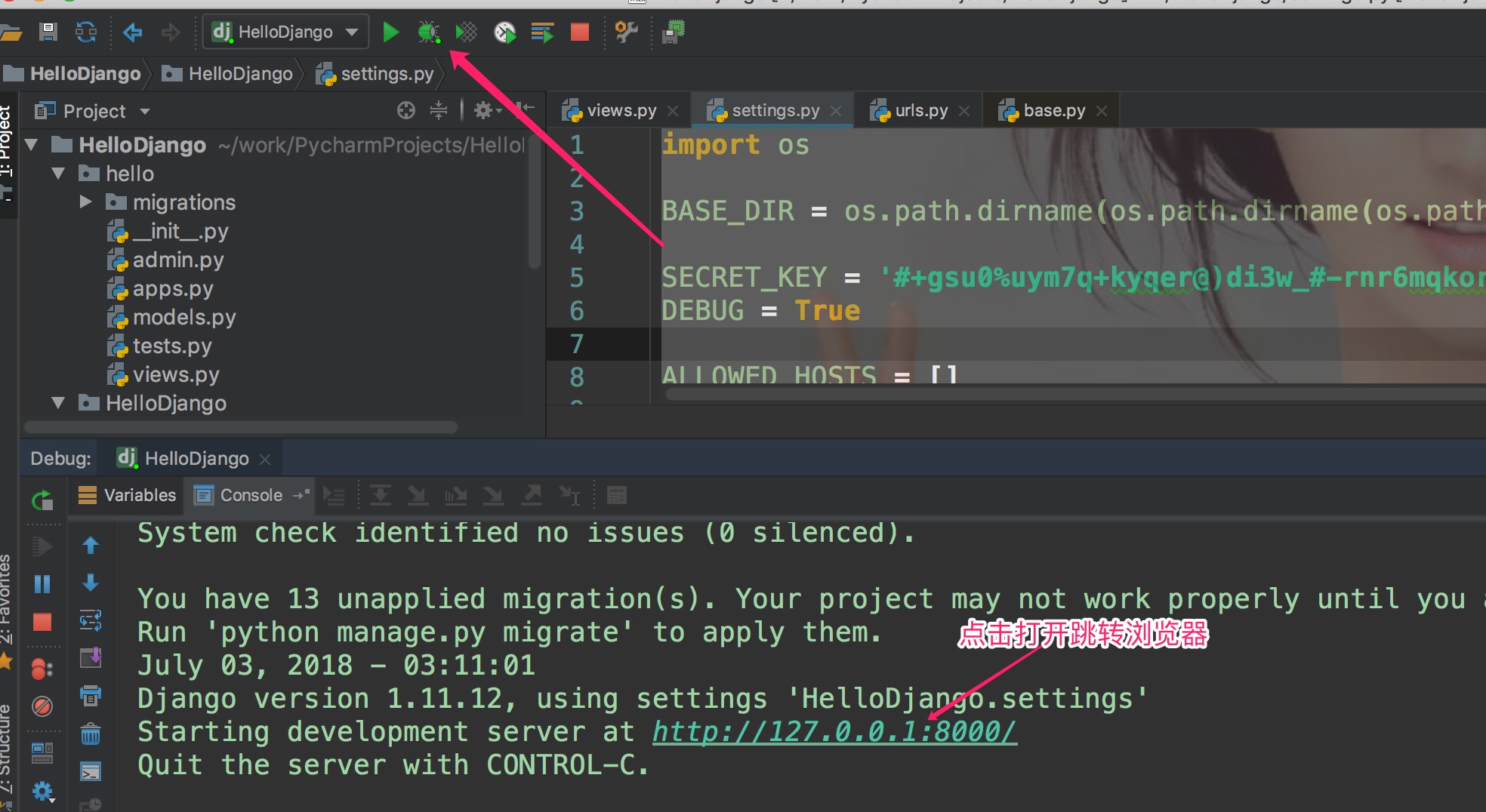
Task: Open views.py in the project tree
Action: (164, 375)
